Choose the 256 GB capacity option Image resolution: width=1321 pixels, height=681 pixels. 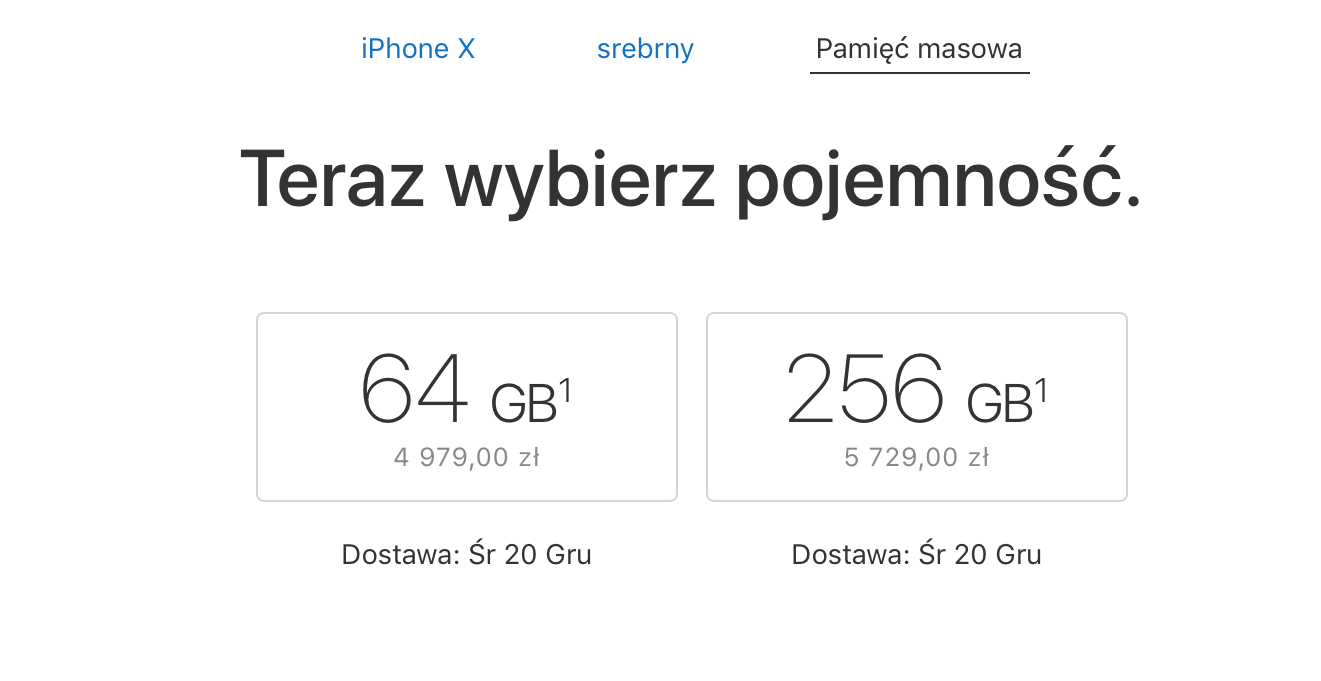click(x=916, y=406)
